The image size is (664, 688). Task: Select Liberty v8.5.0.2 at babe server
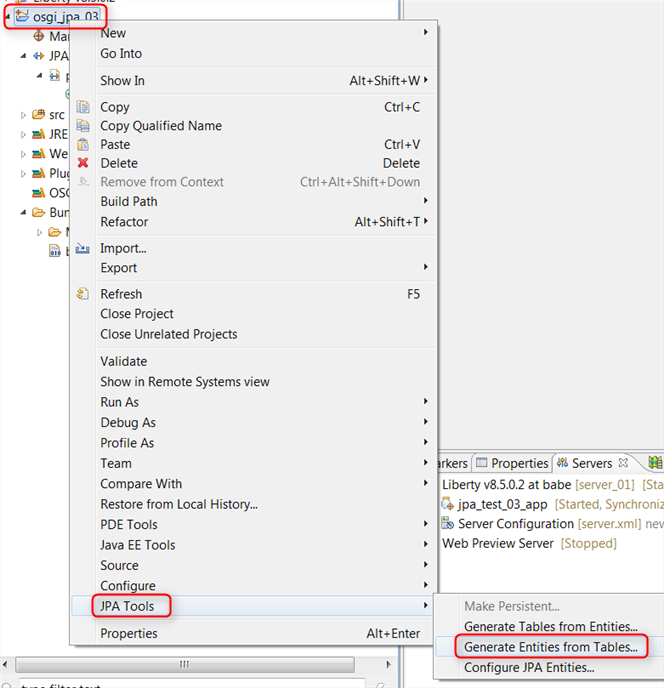pyautogui.click(x=507, y=484)
